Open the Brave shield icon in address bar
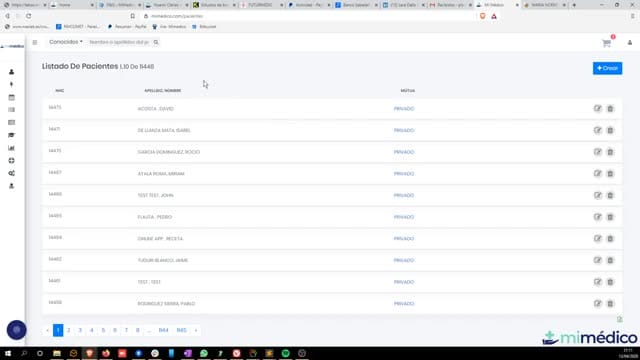This screenshot has height=360, width=640. point(482,16)
